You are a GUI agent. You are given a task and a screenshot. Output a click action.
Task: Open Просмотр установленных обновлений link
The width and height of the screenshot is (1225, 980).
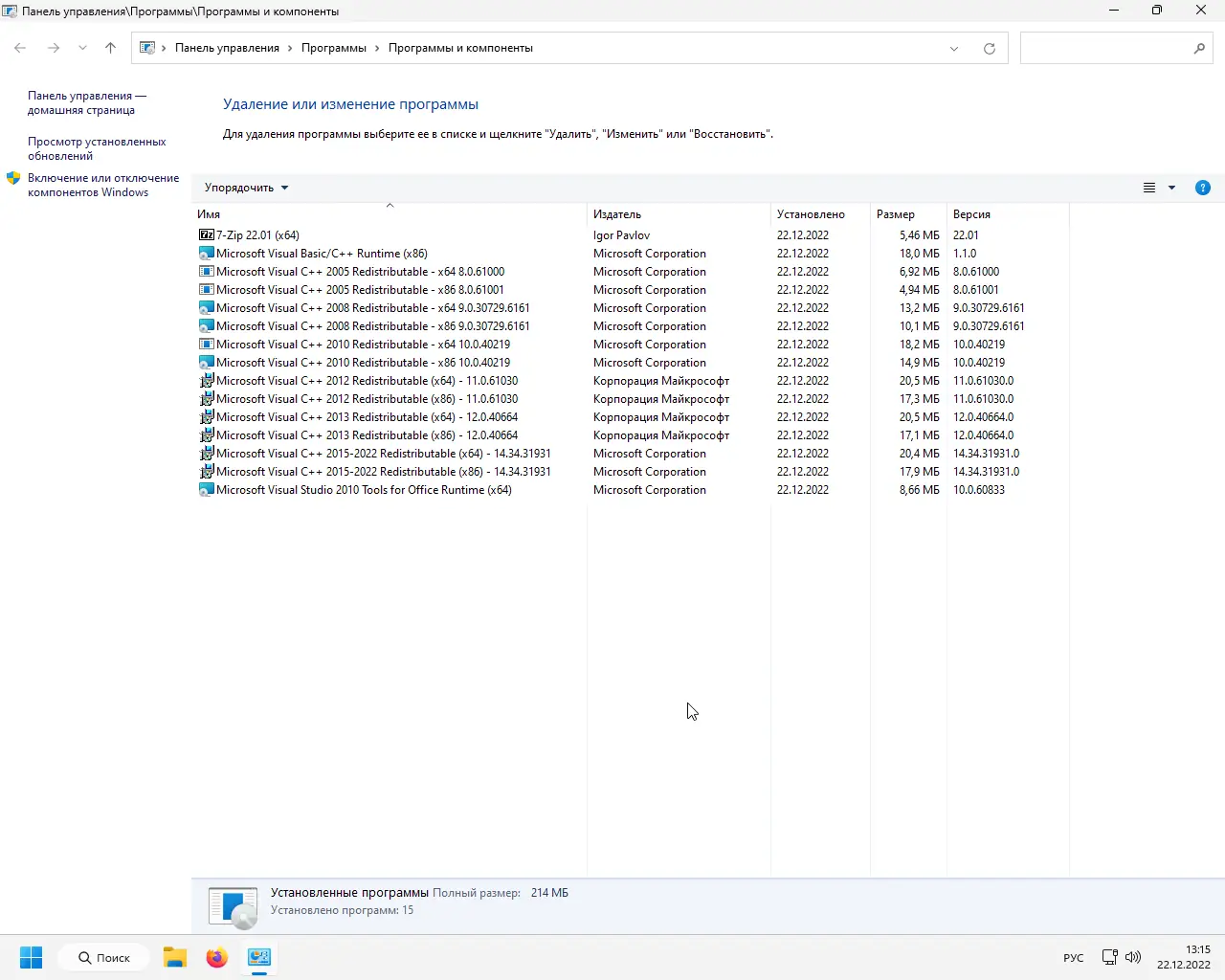(97, 148)
